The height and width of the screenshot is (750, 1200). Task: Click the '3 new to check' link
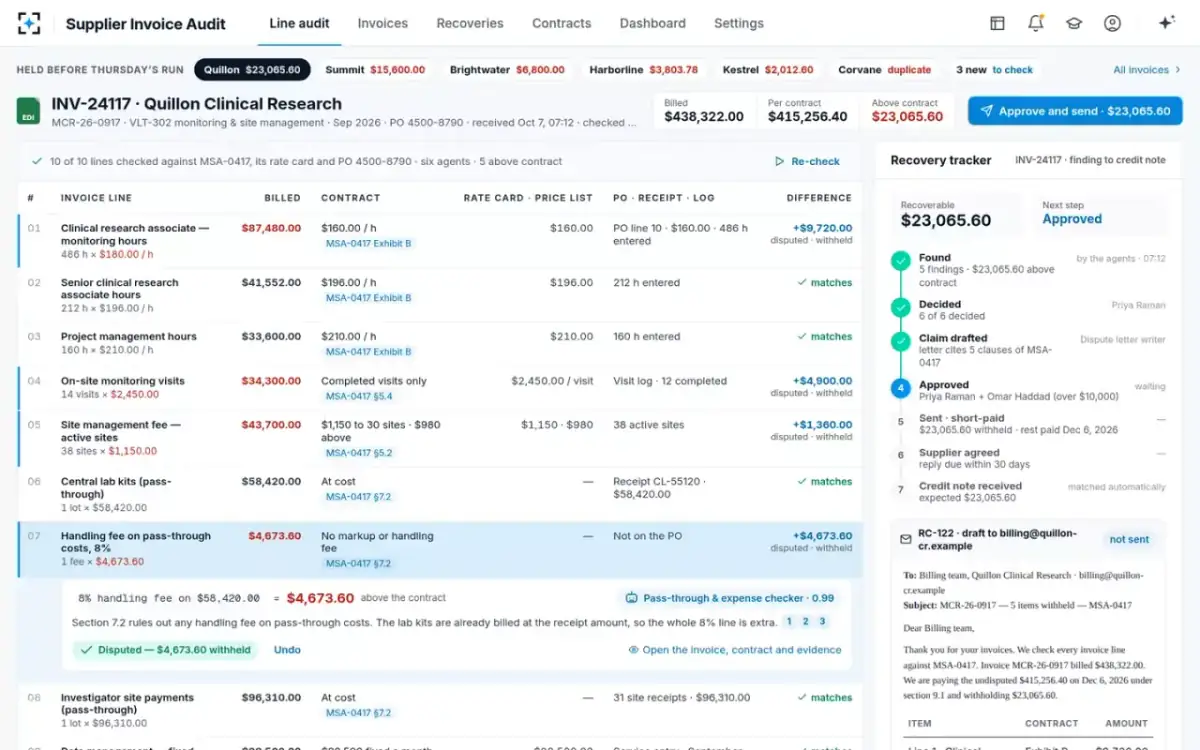(994, 70)
